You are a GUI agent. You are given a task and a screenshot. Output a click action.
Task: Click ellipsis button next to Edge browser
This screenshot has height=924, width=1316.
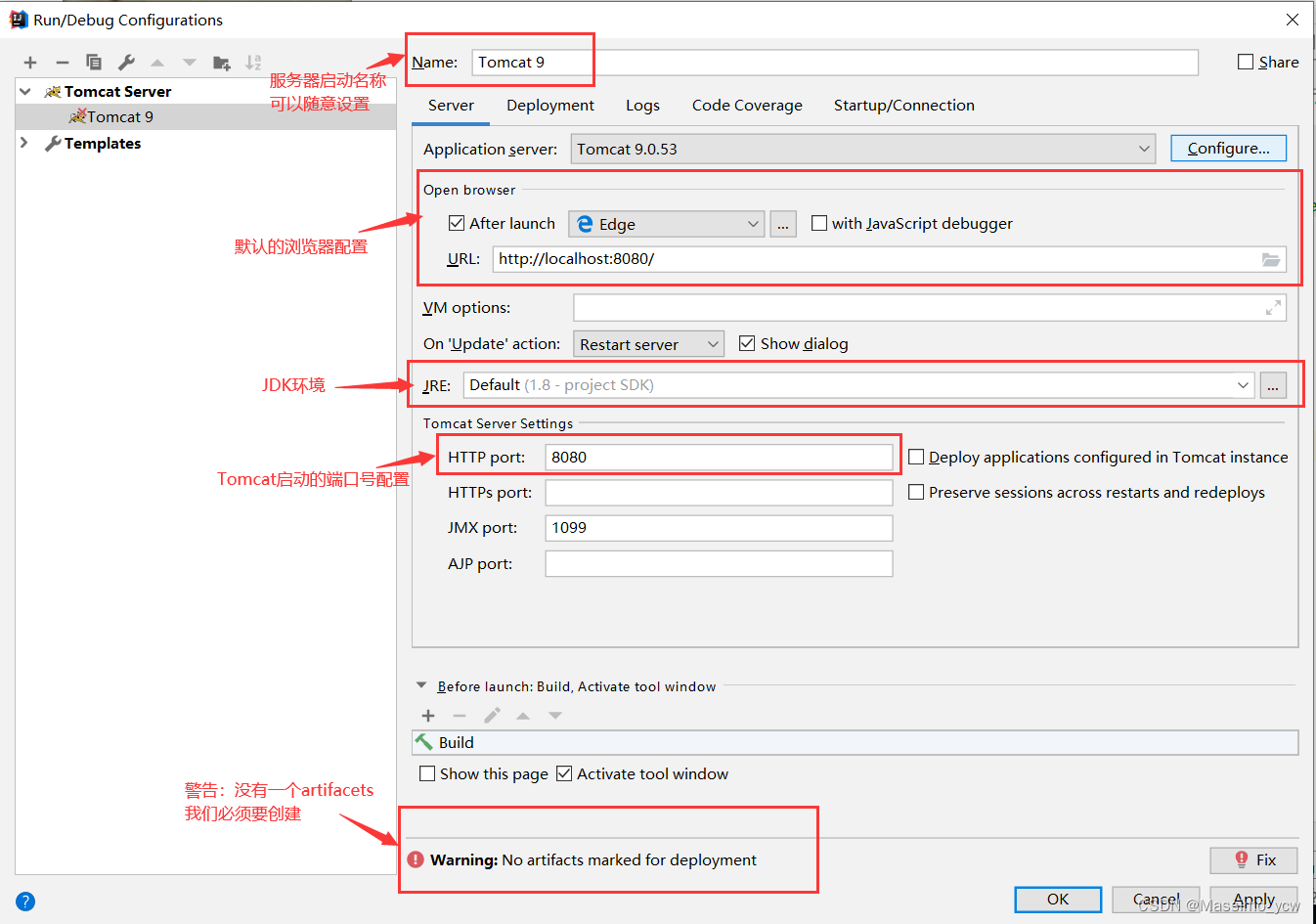point(783,224)
